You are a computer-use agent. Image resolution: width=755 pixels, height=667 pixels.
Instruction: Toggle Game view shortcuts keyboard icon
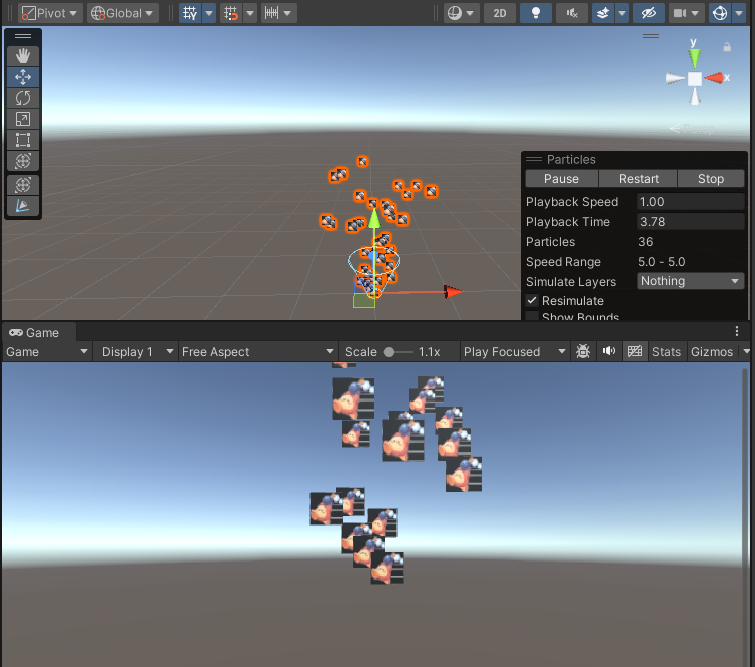point(635,352)
